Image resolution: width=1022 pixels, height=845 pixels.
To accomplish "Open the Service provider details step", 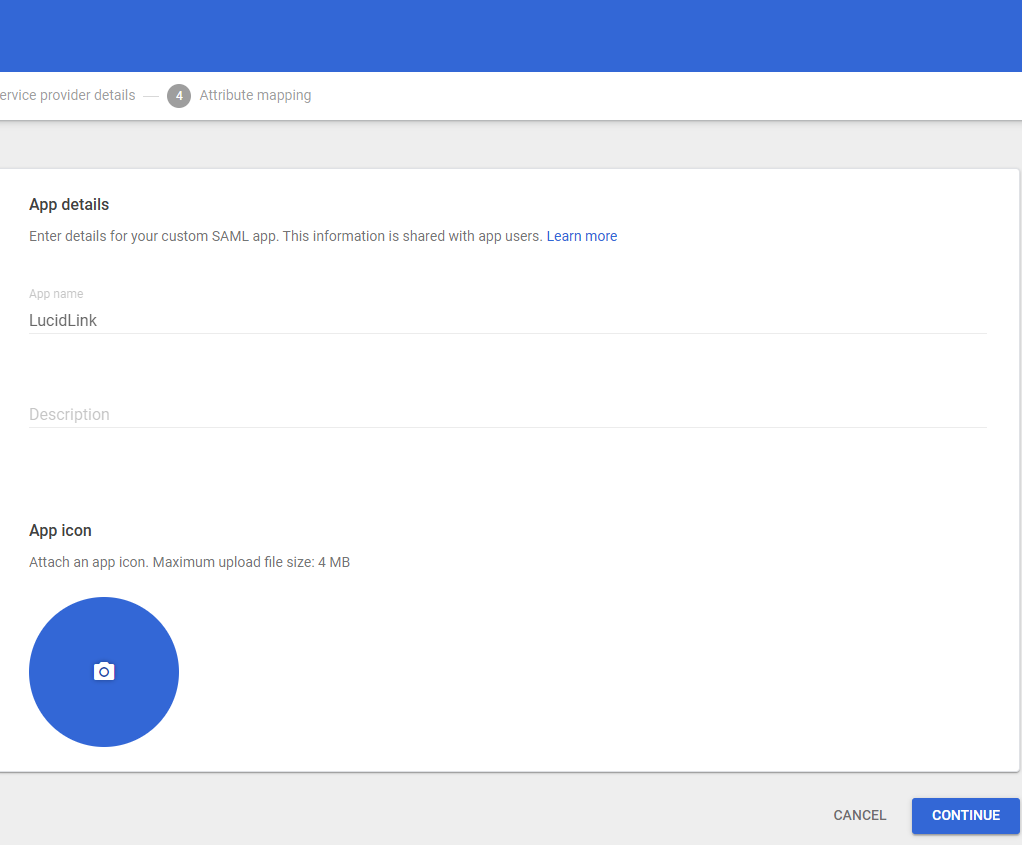I will (x=67, y=95).
